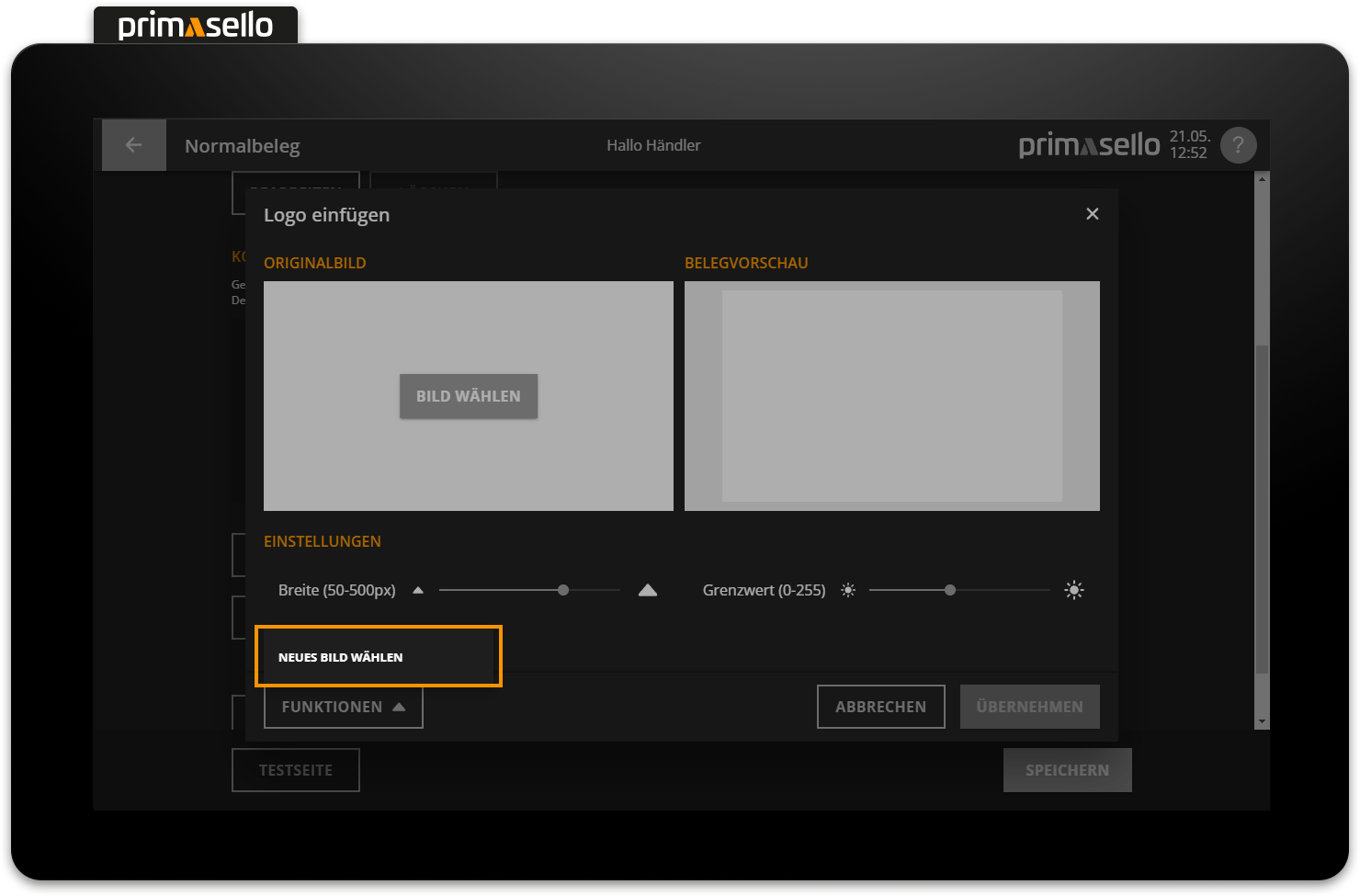This screenshot has height=896, width=1360.
Task: Click the scrollbar down arrow
Action: (1262, 722)
